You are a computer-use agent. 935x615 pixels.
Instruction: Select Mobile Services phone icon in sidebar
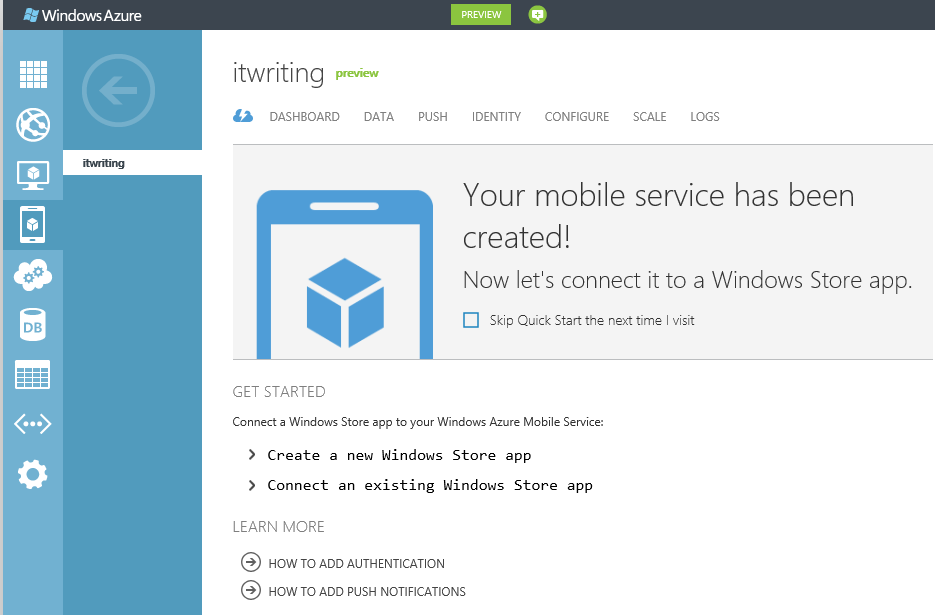(x=33, y=225)
